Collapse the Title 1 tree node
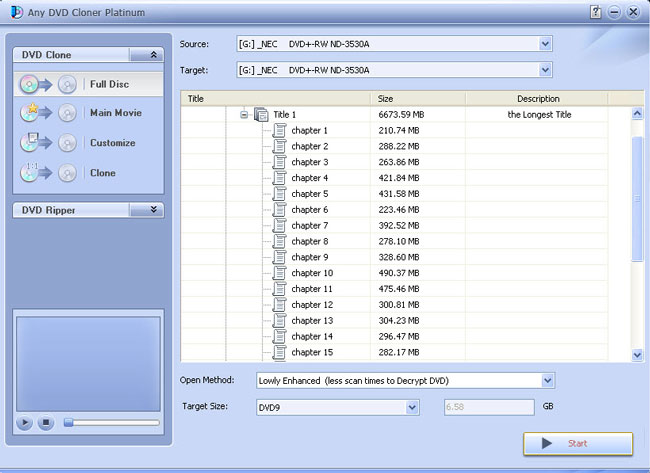Viewport: 650px width, 473px height. pos(244,115)
